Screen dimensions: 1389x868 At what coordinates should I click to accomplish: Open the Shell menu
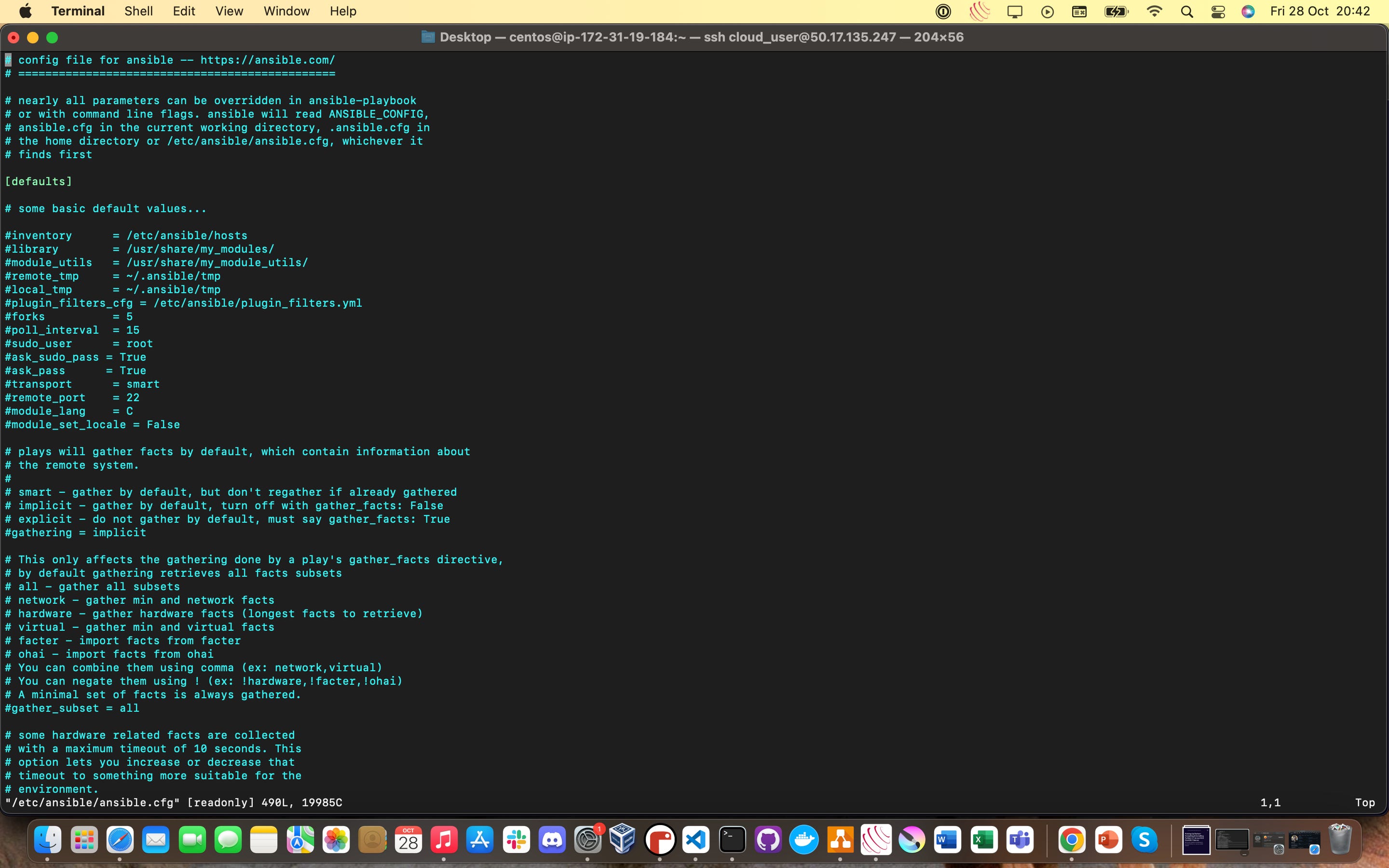pos(138,11)
